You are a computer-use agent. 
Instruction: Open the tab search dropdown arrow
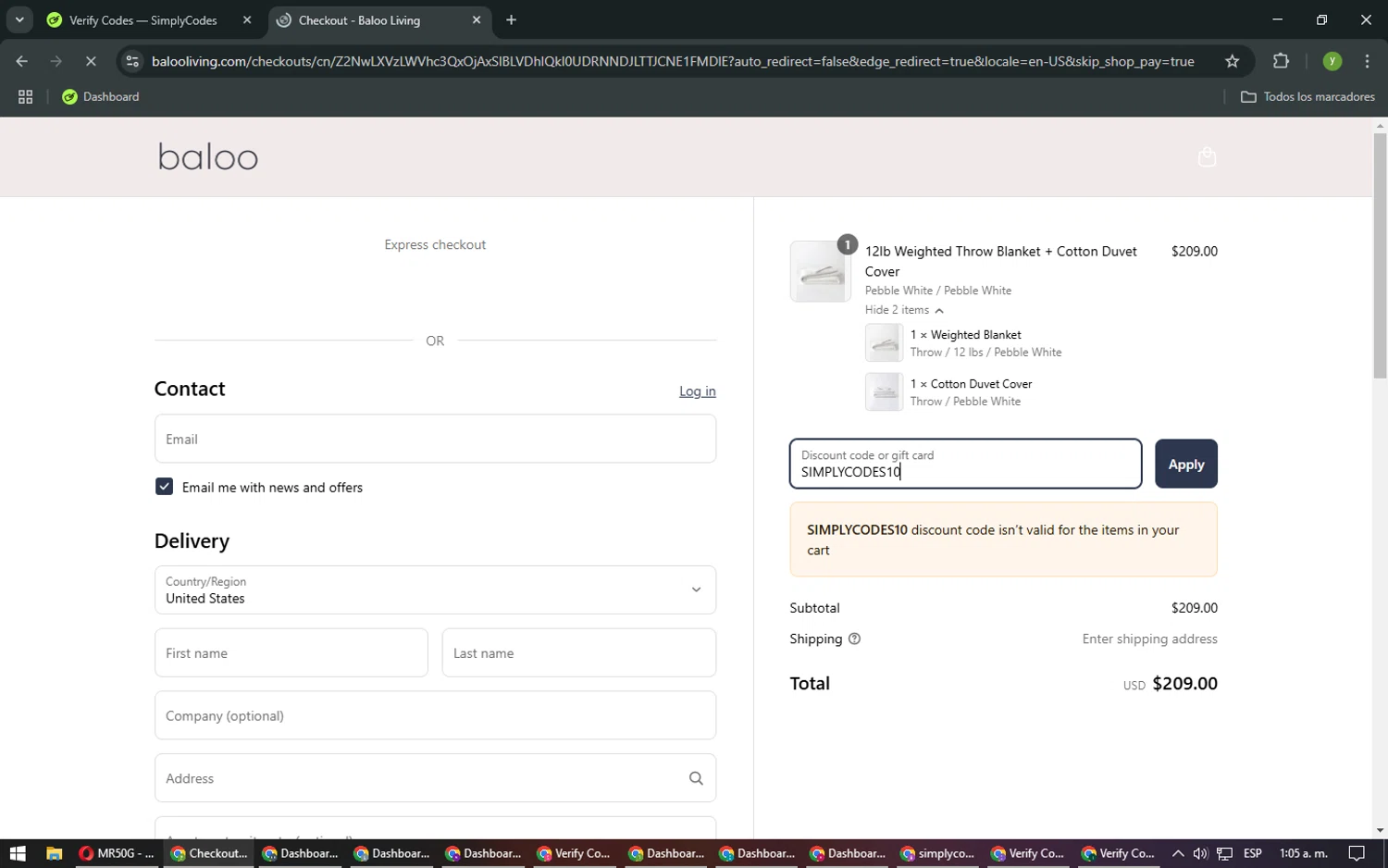point(19,19)
